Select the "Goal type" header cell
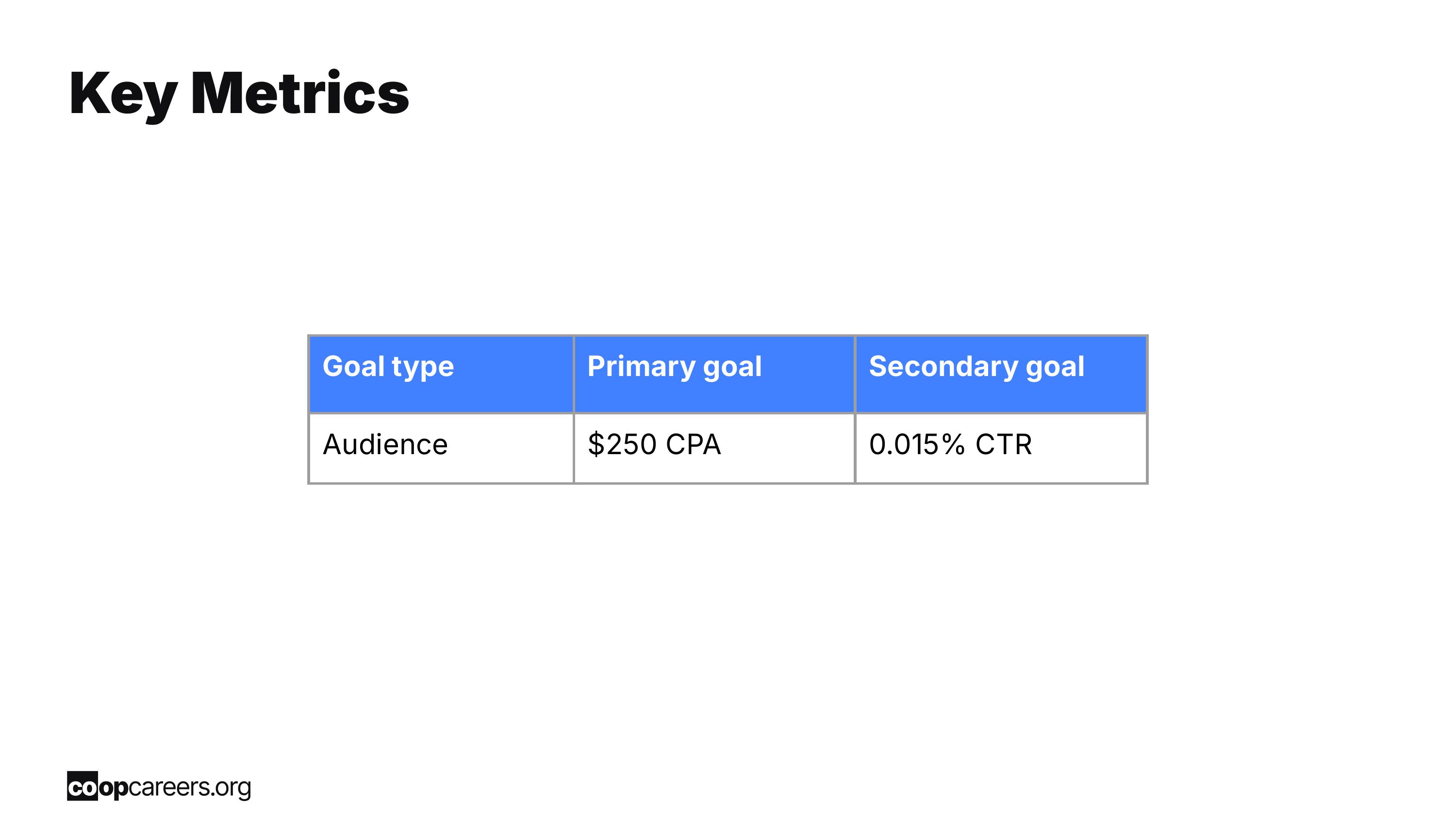Image resolution: width=1456 pixels, height=819 pixels. [x=442, y=374]
